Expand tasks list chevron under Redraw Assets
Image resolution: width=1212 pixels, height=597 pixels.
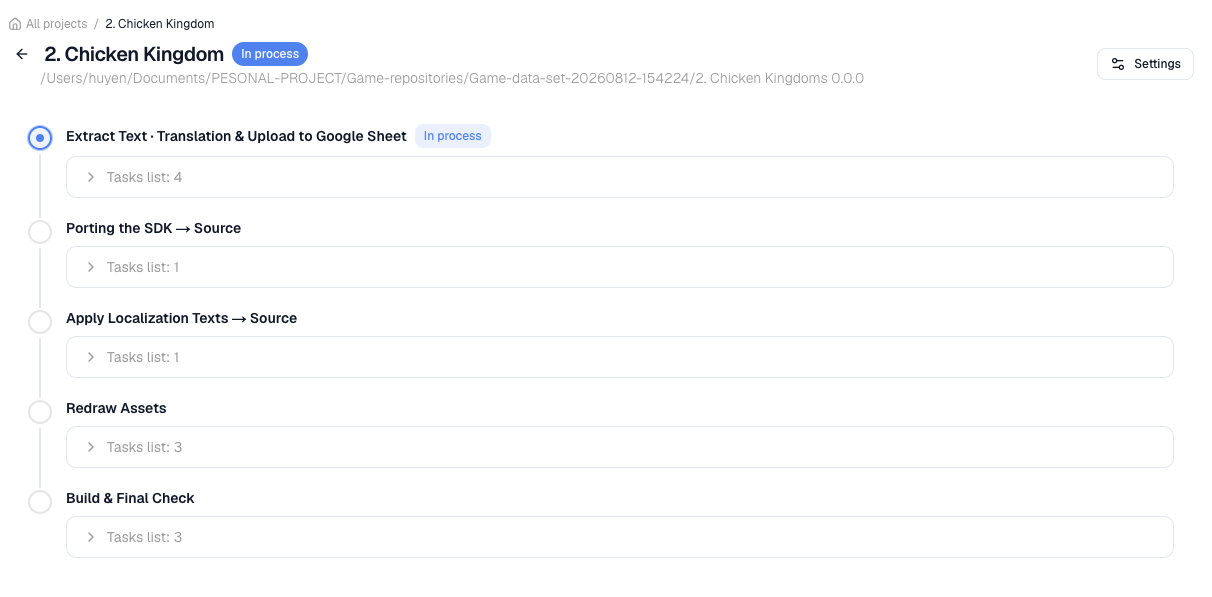coord(91,447)
